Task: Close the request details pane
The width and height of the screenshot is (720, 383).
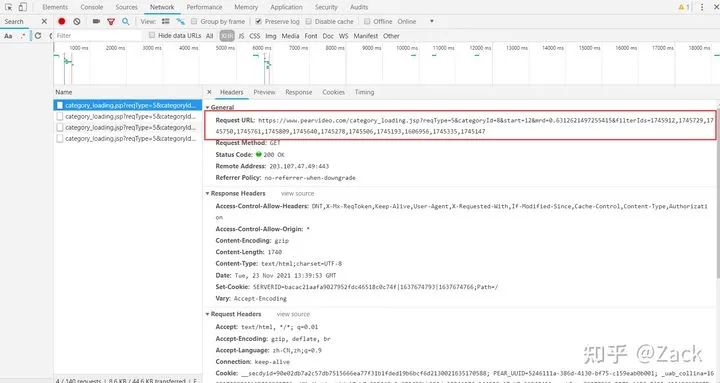Action: 209,92
